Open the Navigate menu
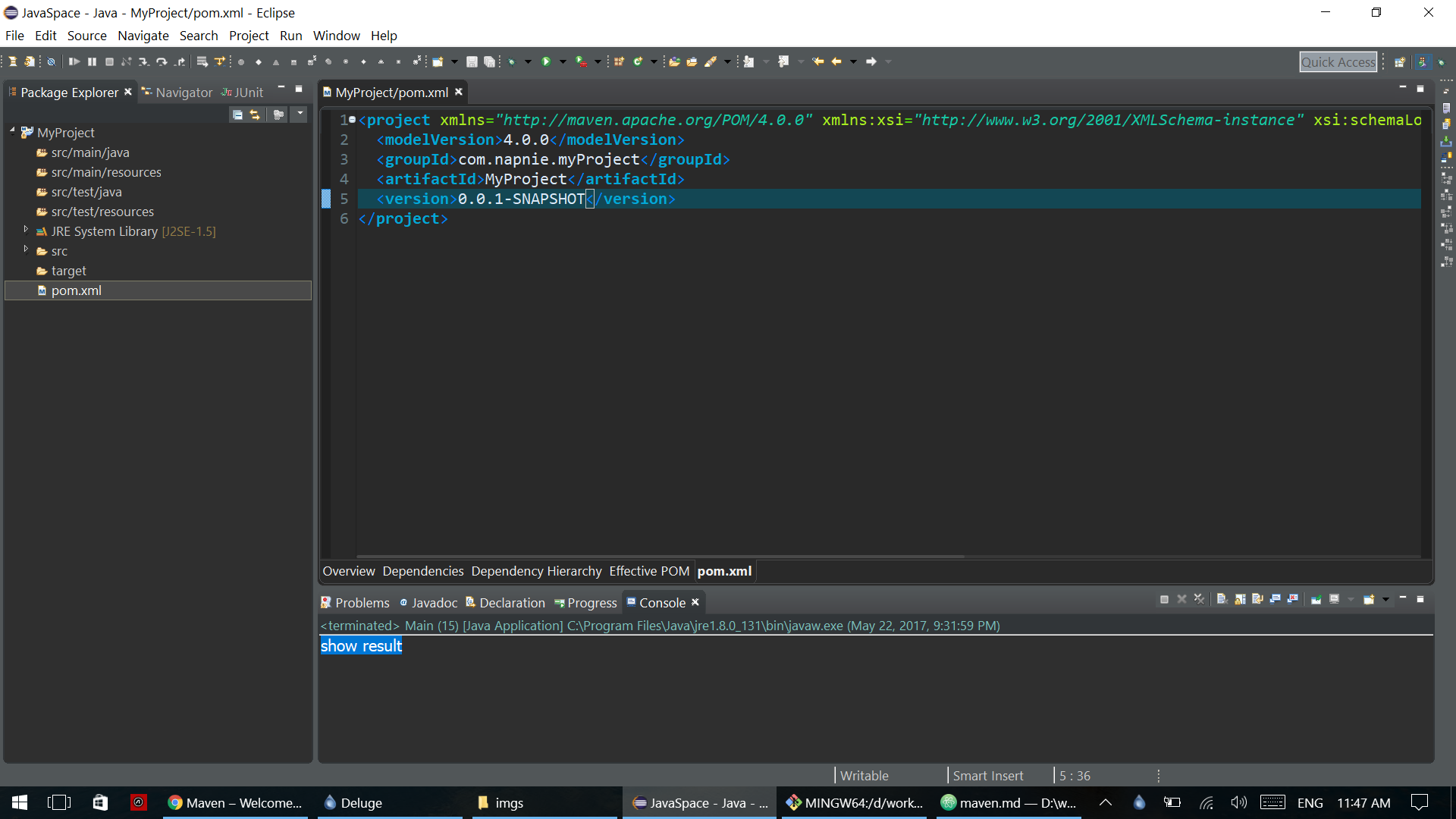The width and height of the screenshot is (1456, 819). tap(143, 36)
